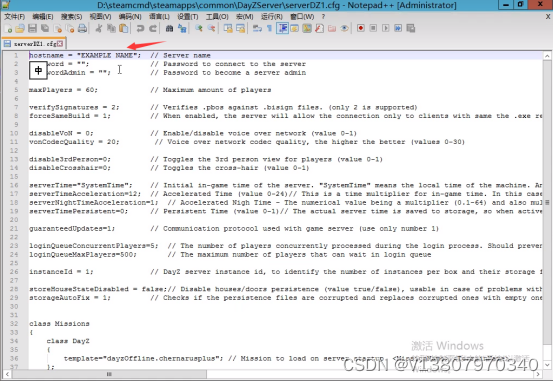Open the 设置(T) menu
Screen dimensions: 554x381
188,17
